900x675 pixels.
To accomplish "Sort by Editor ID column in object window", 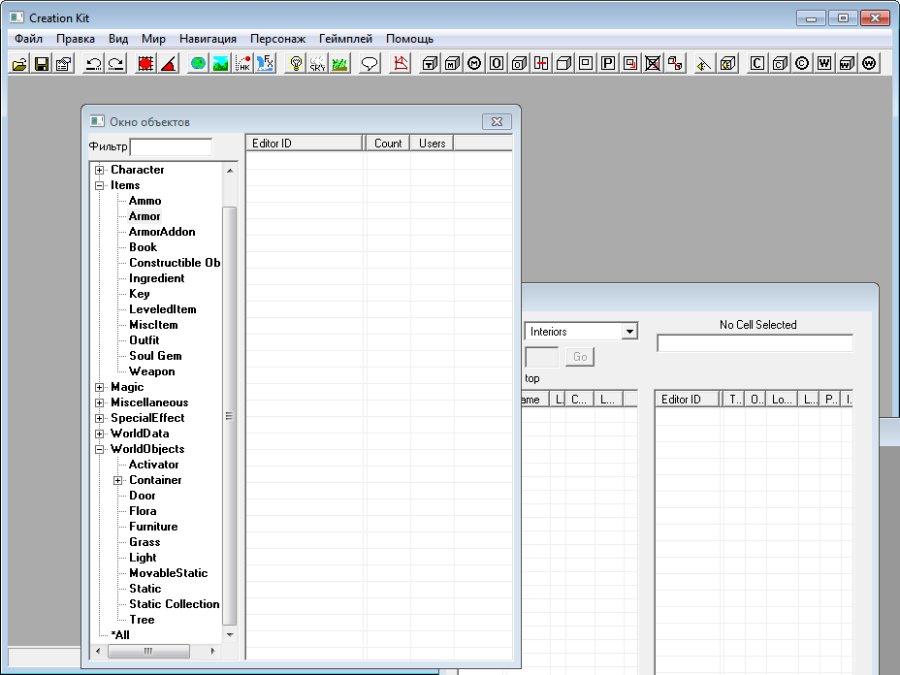I will point(304,143).
